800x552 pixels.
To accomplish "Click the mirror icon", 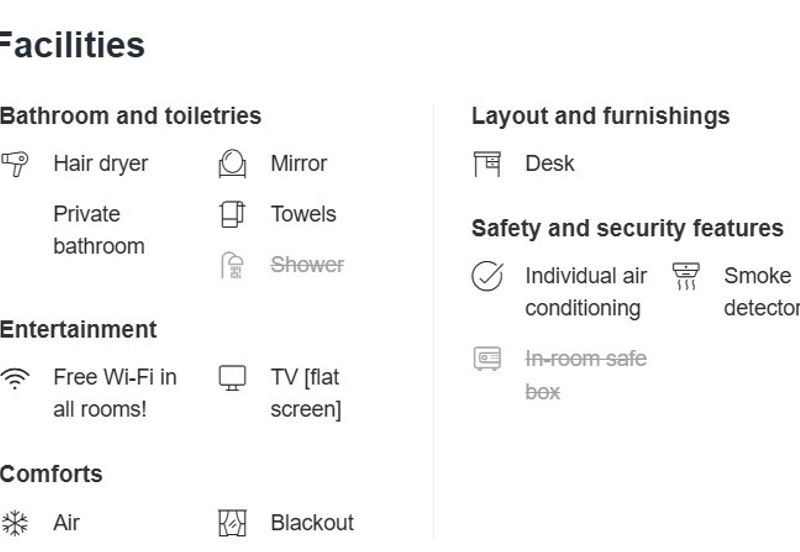I will (232, 163).
